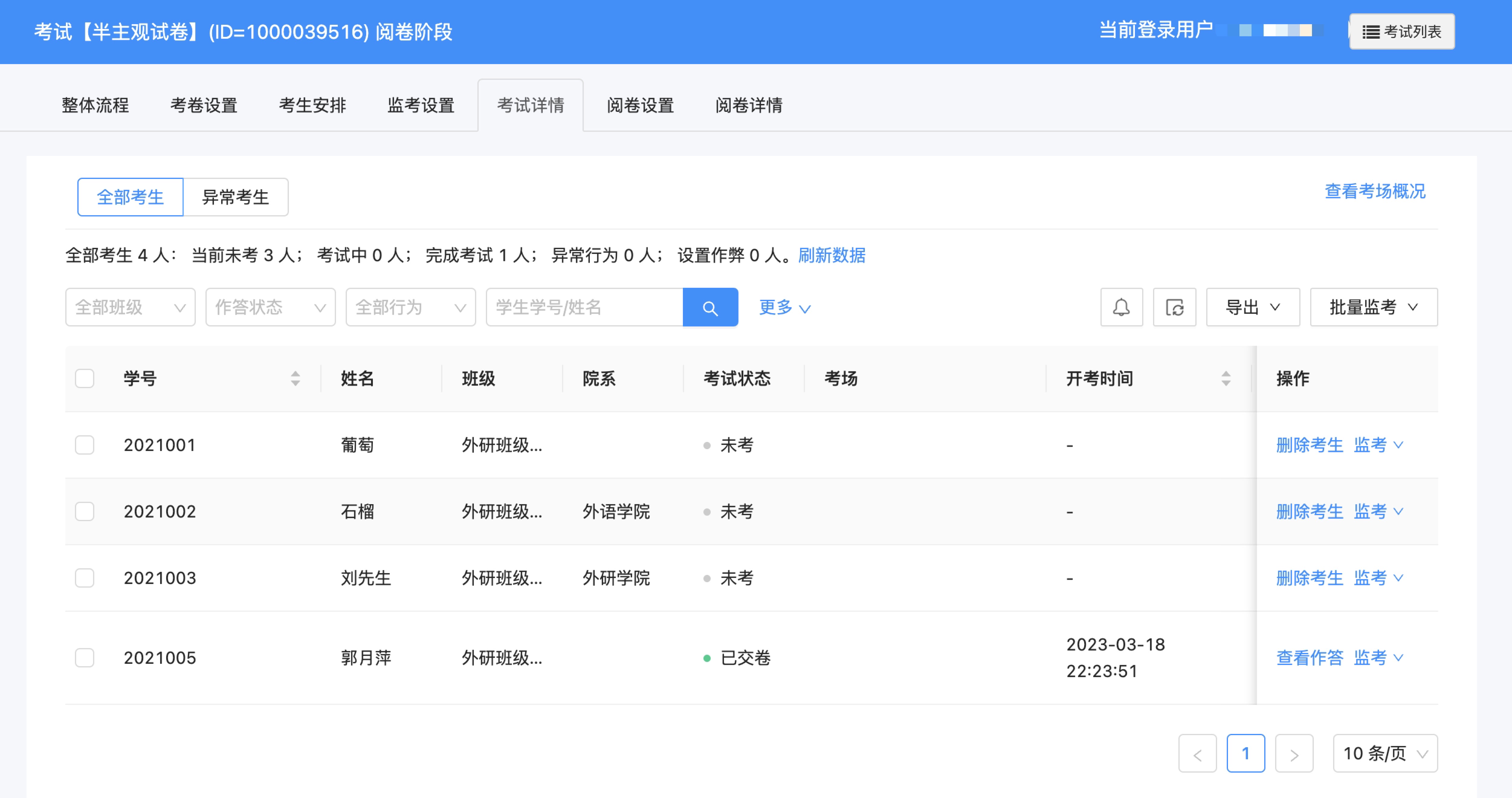Click the notification bell icon
The height and width of the screenshot is (798, 1512).
(1121, 307)
